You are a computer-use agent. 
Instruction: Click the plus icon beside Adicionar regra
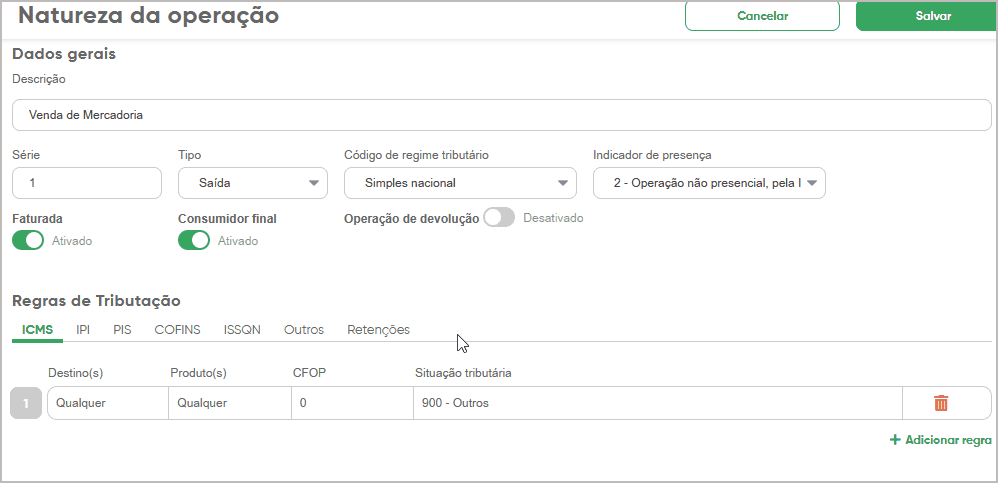click(895, 440)
